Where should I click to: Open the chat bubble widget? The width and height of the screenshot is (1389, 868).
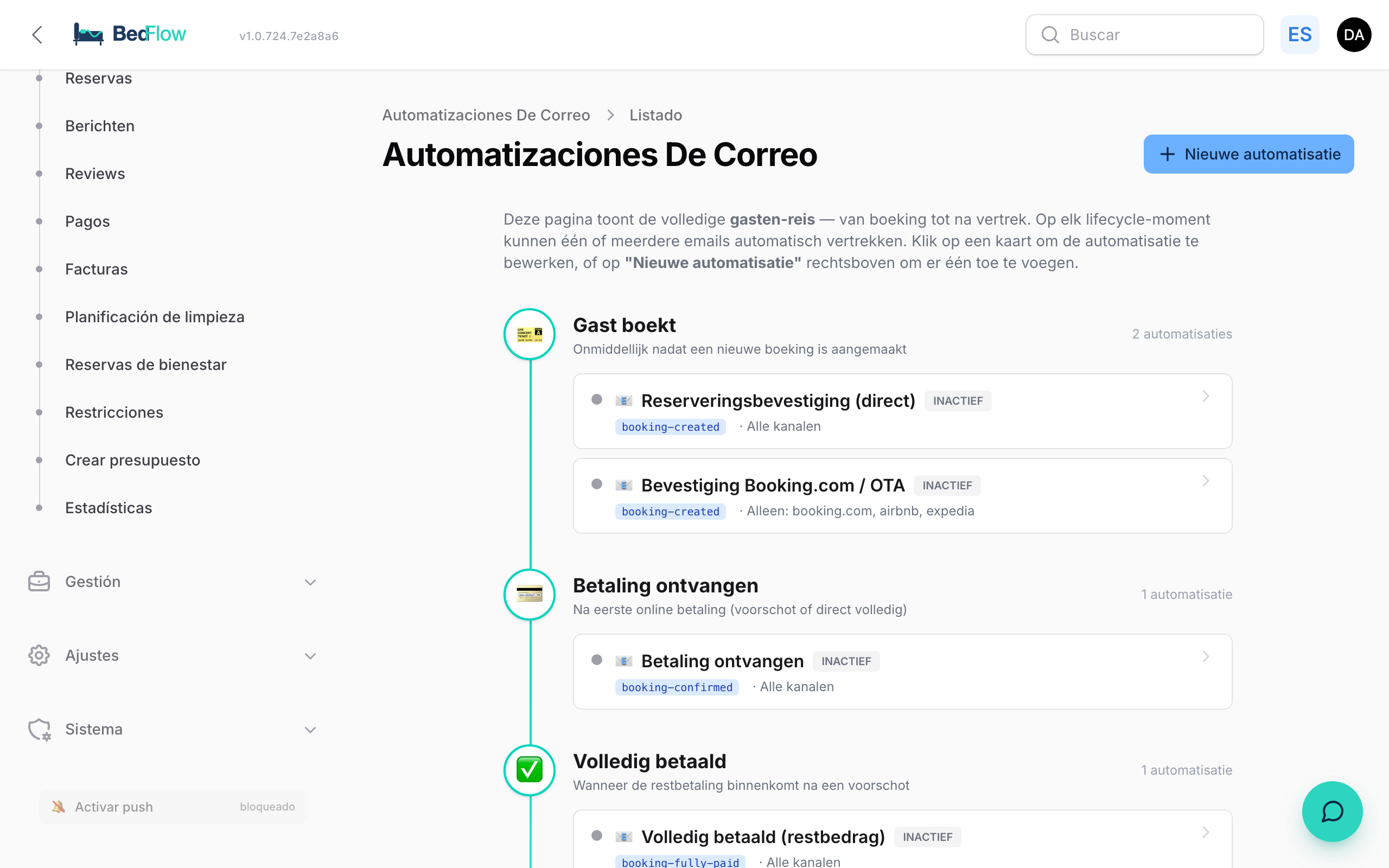[1331, 811]
